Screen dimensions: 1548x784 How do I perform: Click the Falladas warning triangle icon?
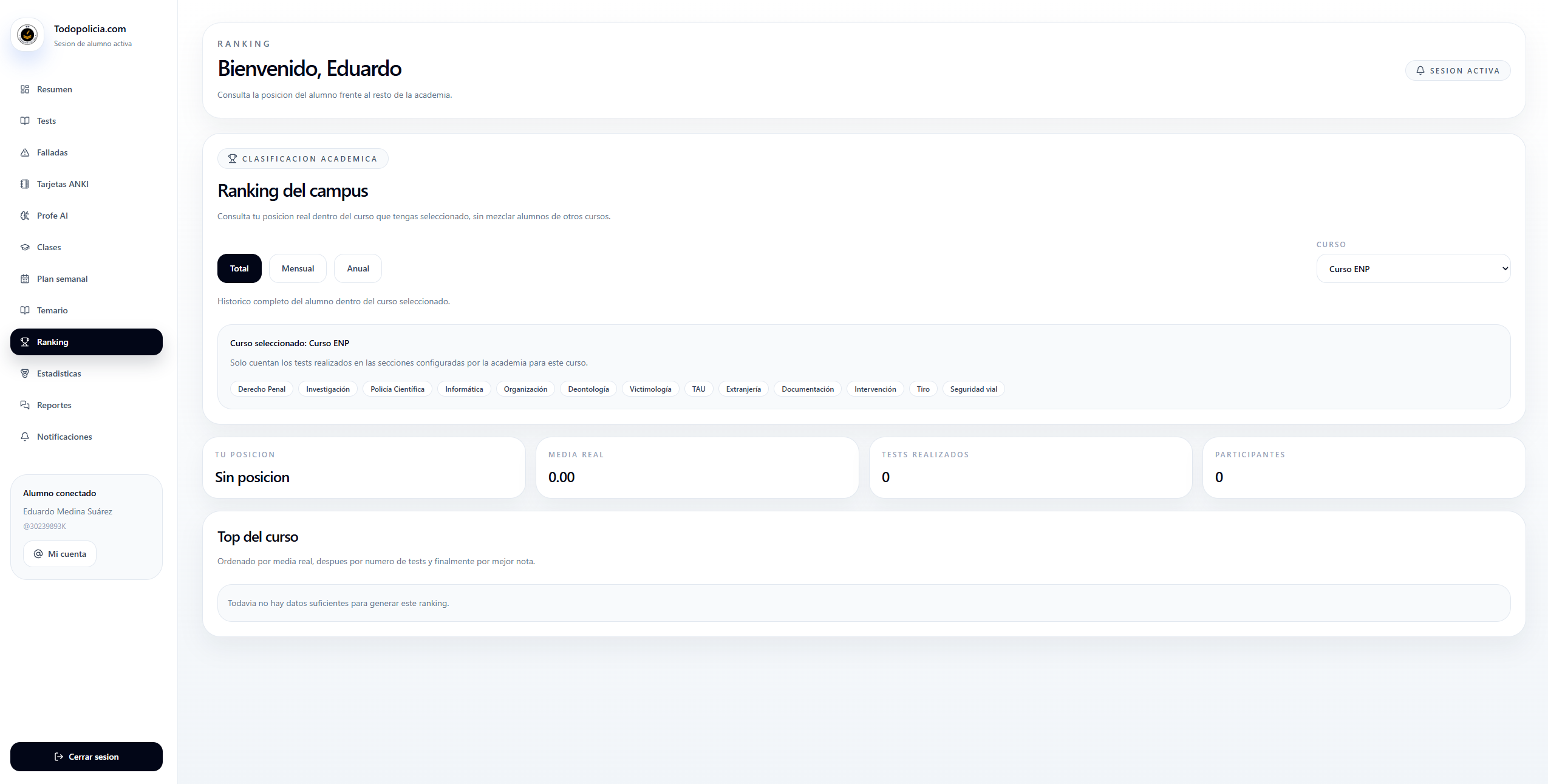(25, 152)
